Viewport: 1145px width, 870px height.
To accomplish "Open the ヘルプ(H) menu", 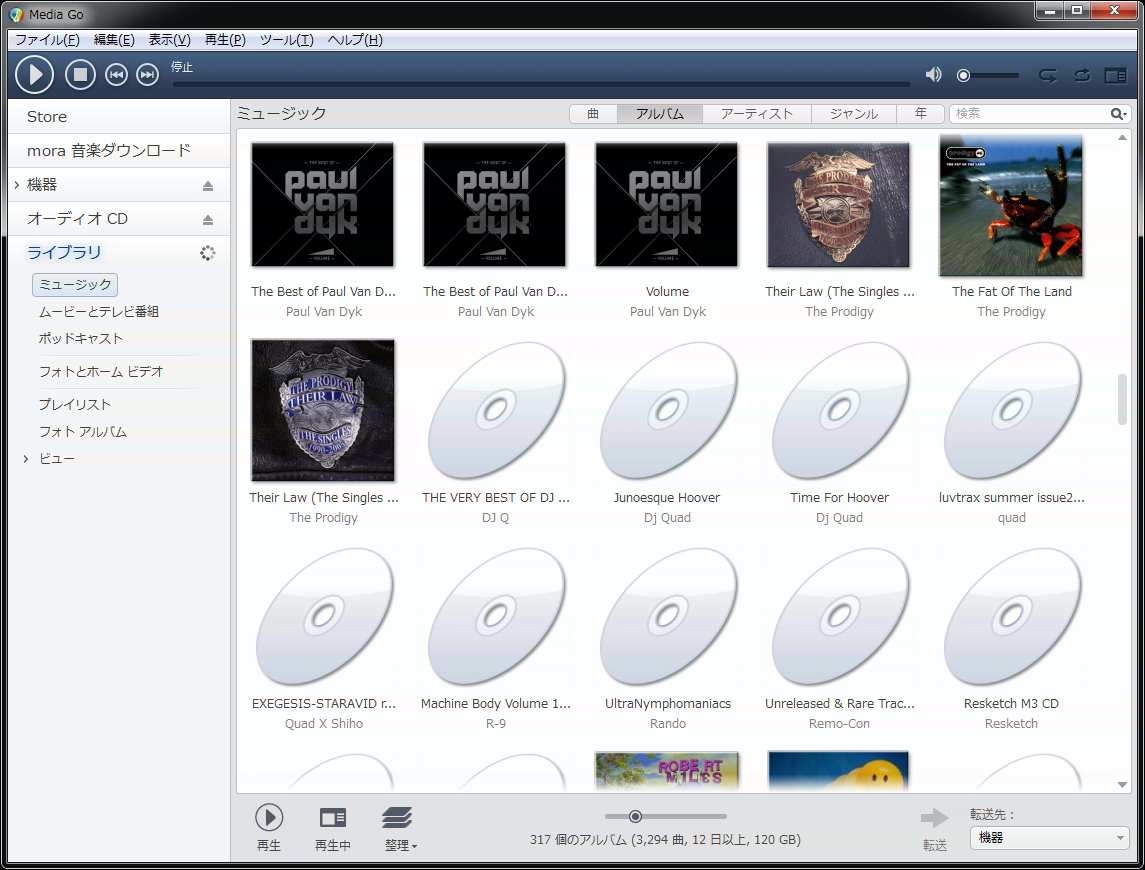I will tap(355, 39).
